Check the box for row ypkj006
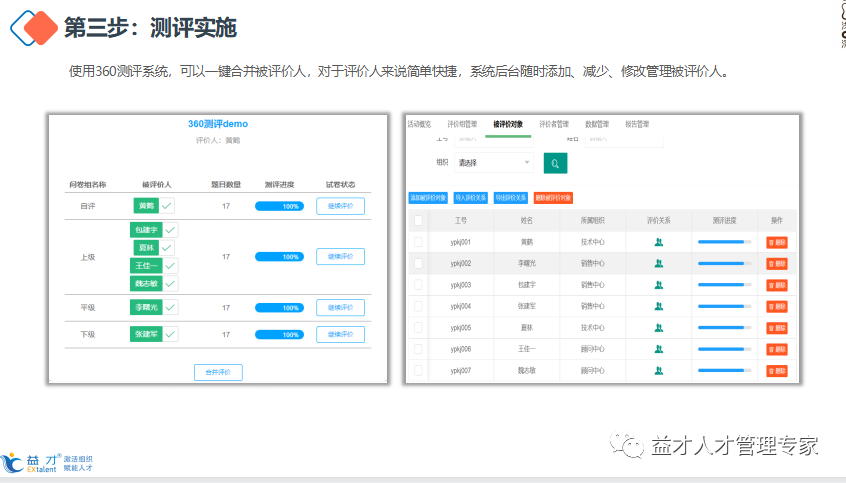 pos(418,349)
